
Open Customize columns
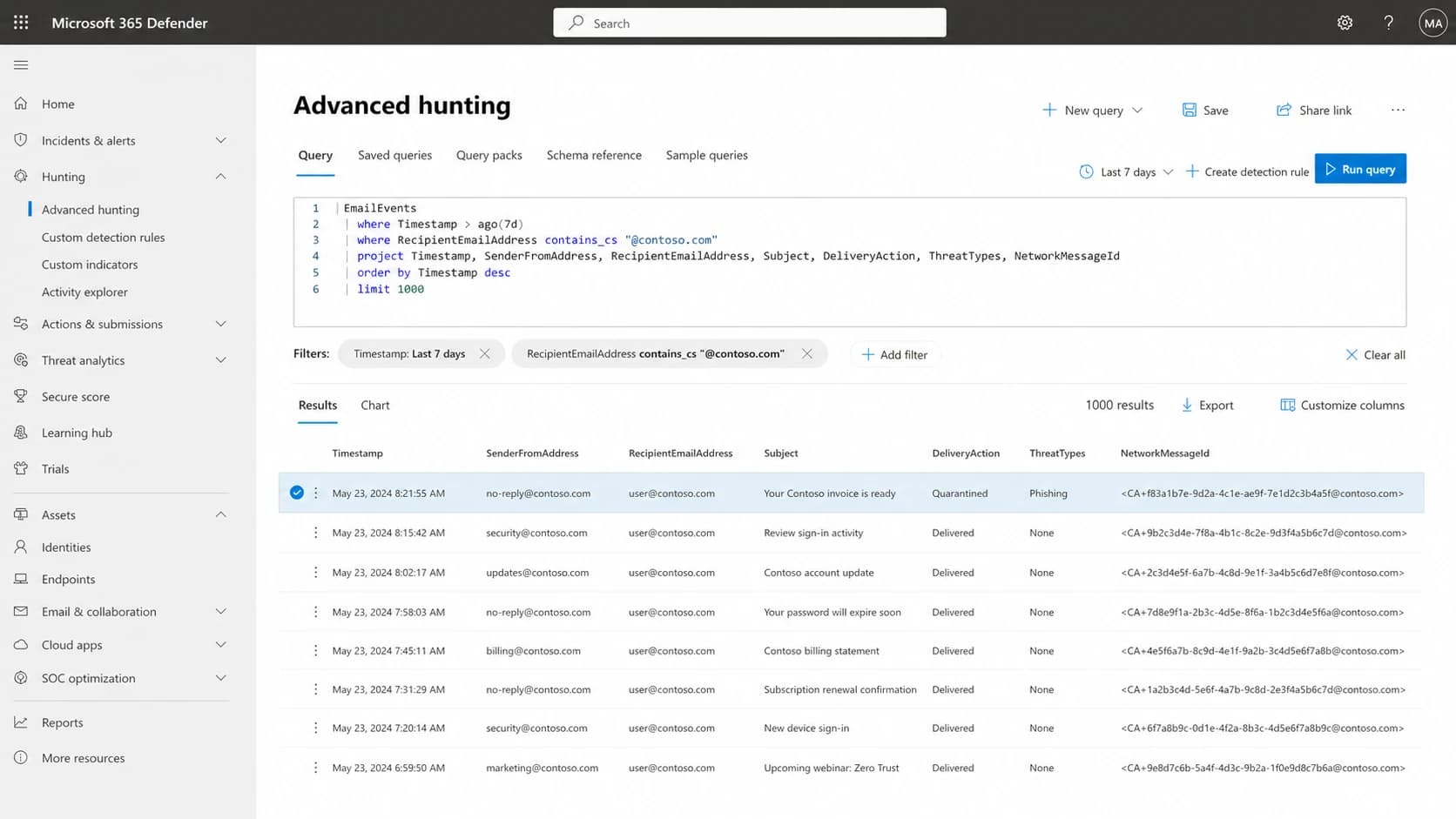click(x=1342, y=406)
